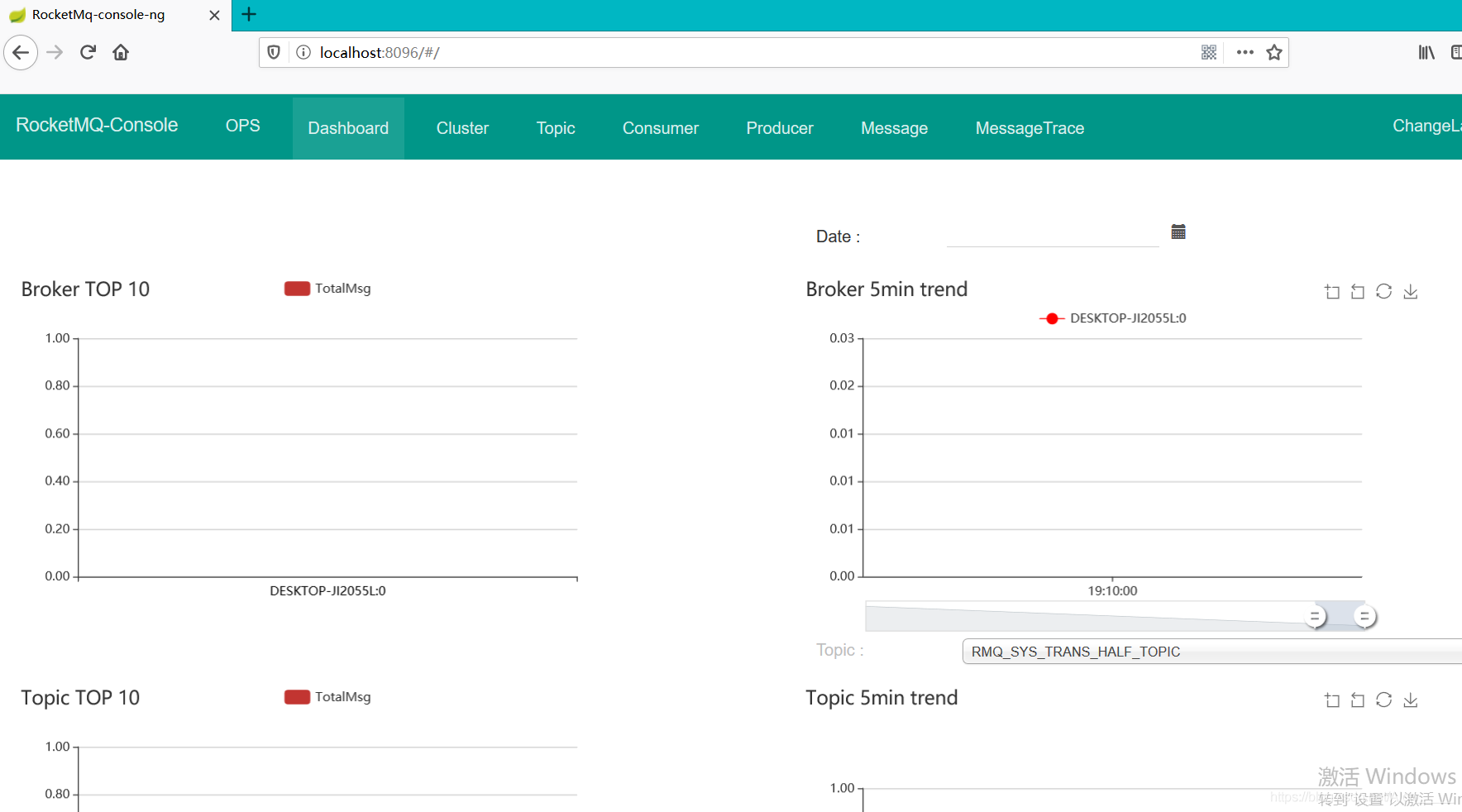Click the Topic 5min trend heading
This screenshot has width=1462, height=812.
point(881,698)
